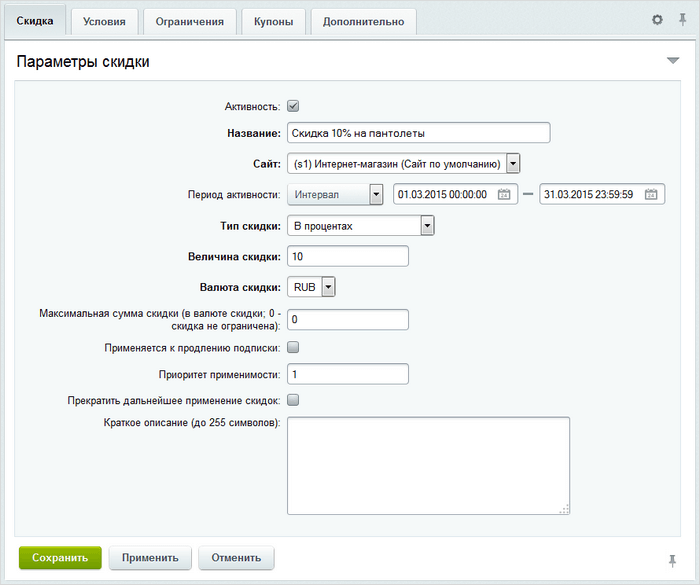Go to the Ограничения tab

190,21
